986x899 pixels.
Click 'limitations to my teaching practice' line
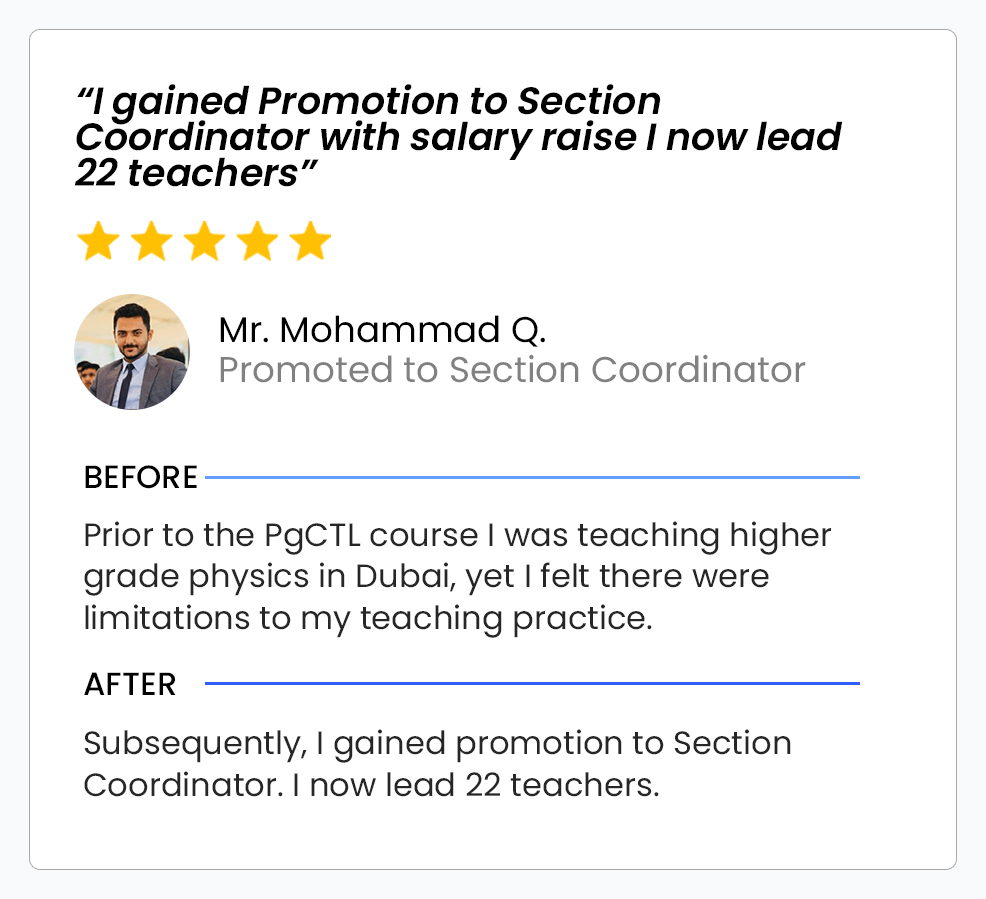[367, 619]
